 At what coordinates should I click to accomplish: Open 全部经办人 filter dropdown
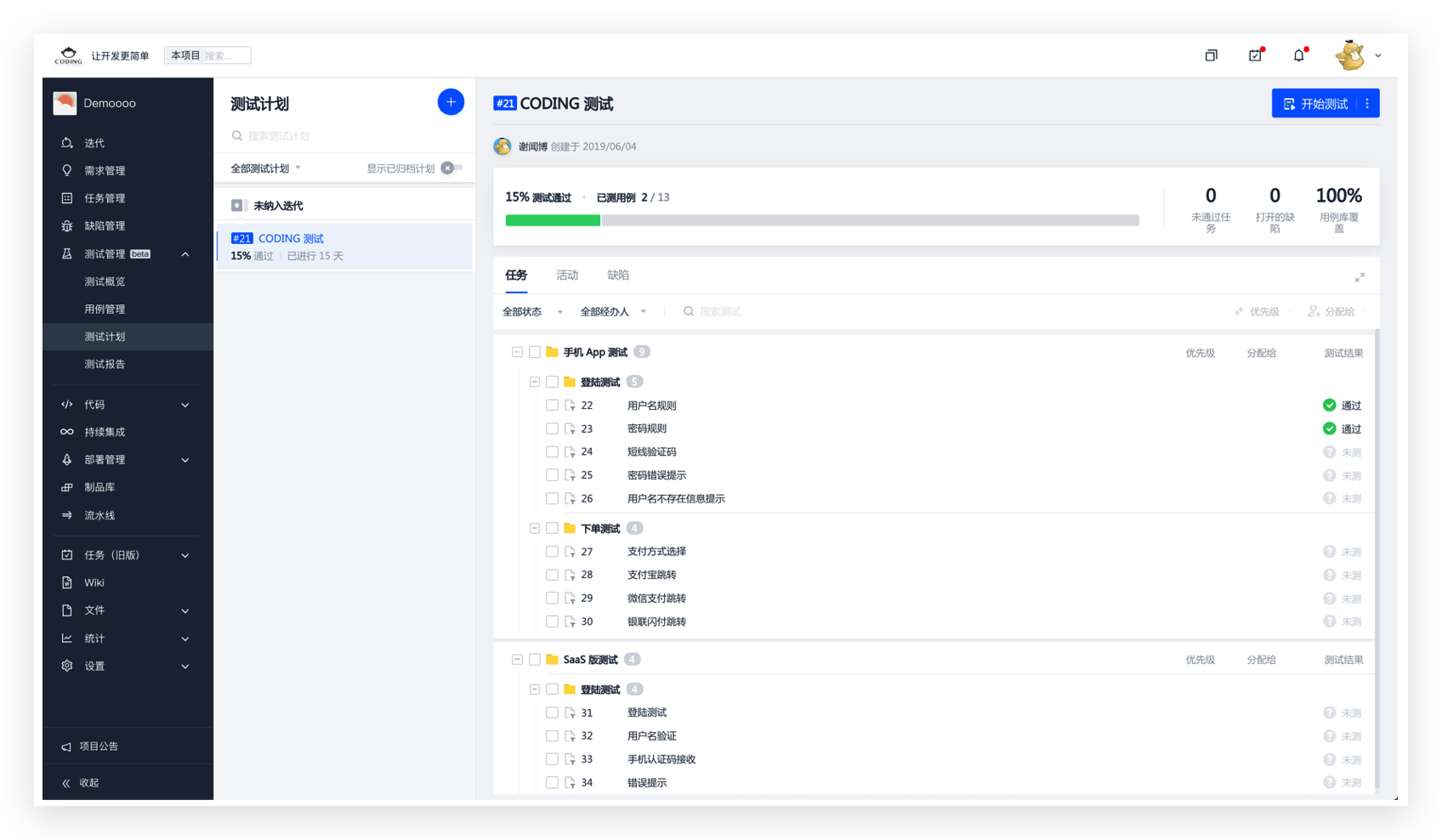[613, 312]
